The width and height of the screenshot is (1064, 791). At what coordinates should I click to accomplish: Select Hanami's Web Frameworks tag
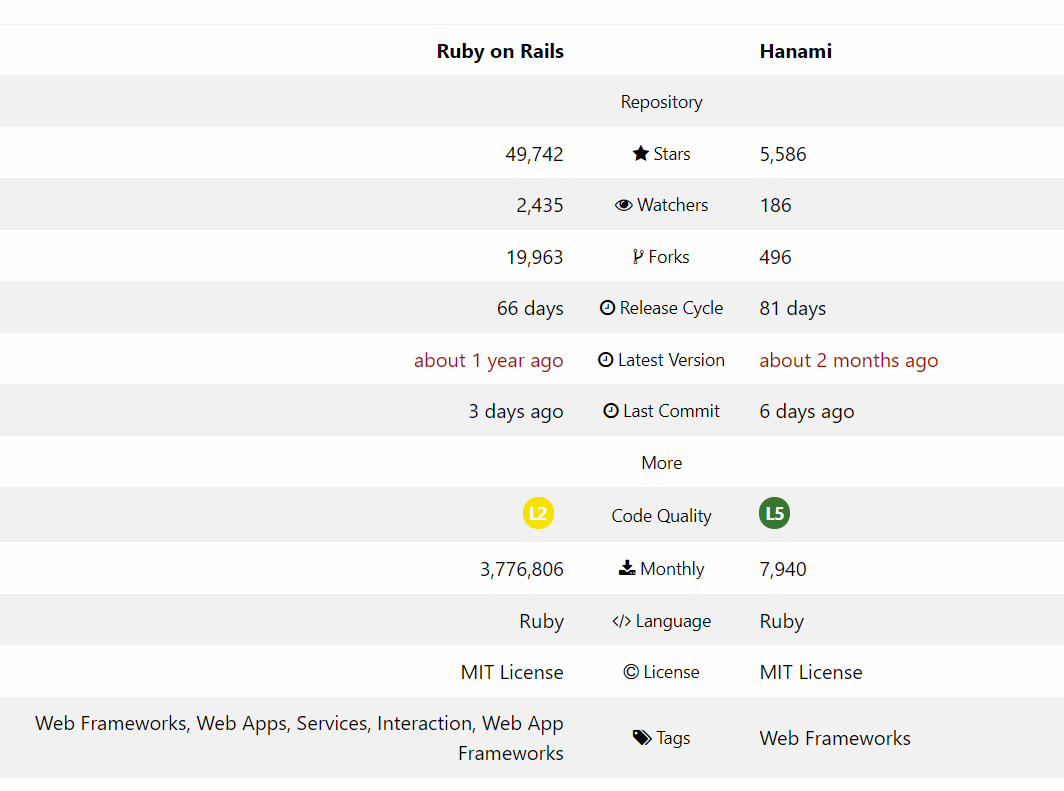(835, 737)
